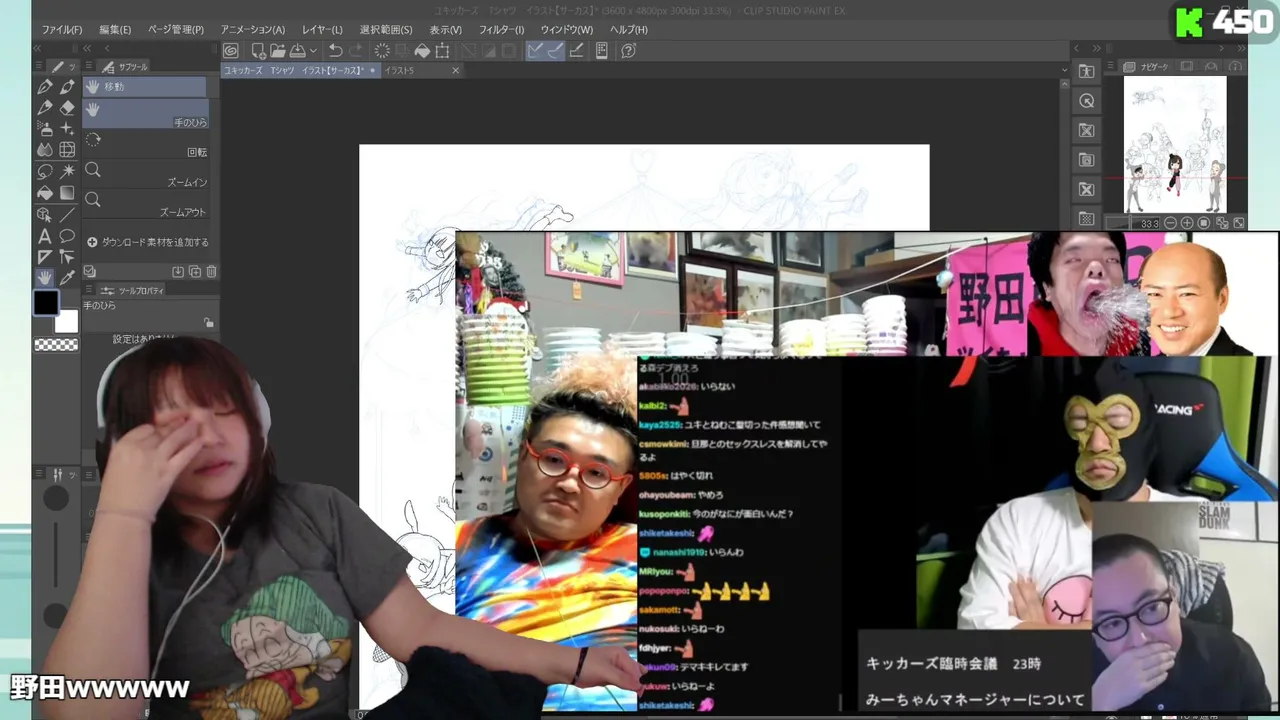Zoom in with navigator plus button

(1187, 223)
